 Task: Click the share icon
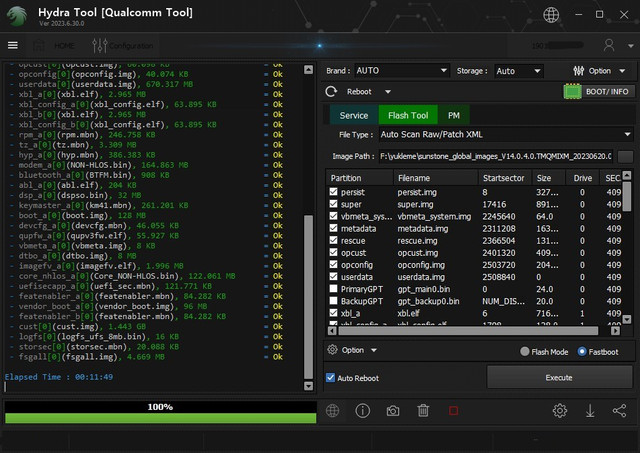619,411
